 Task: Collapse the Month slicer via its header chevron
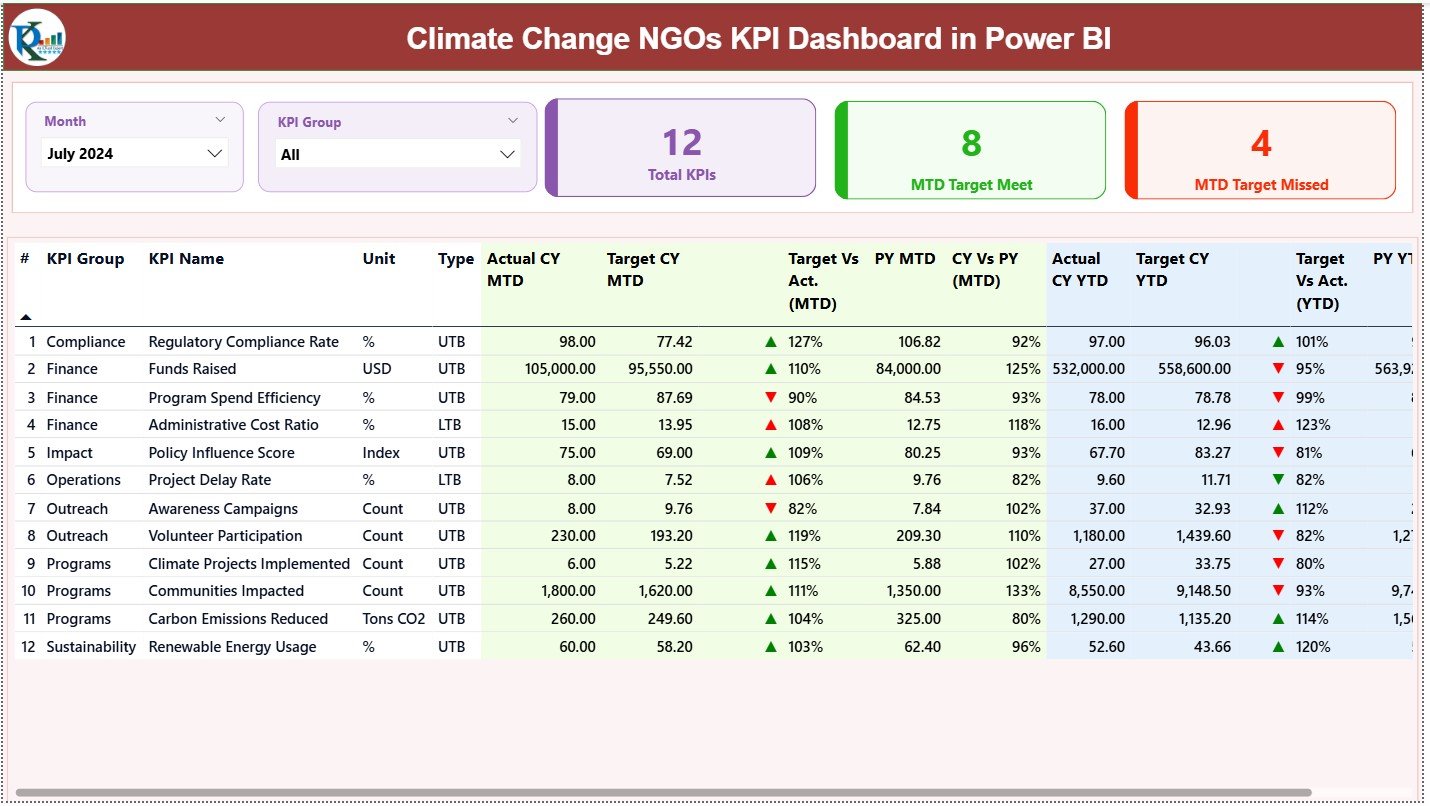pyautogui.click(x=221, y=120)
